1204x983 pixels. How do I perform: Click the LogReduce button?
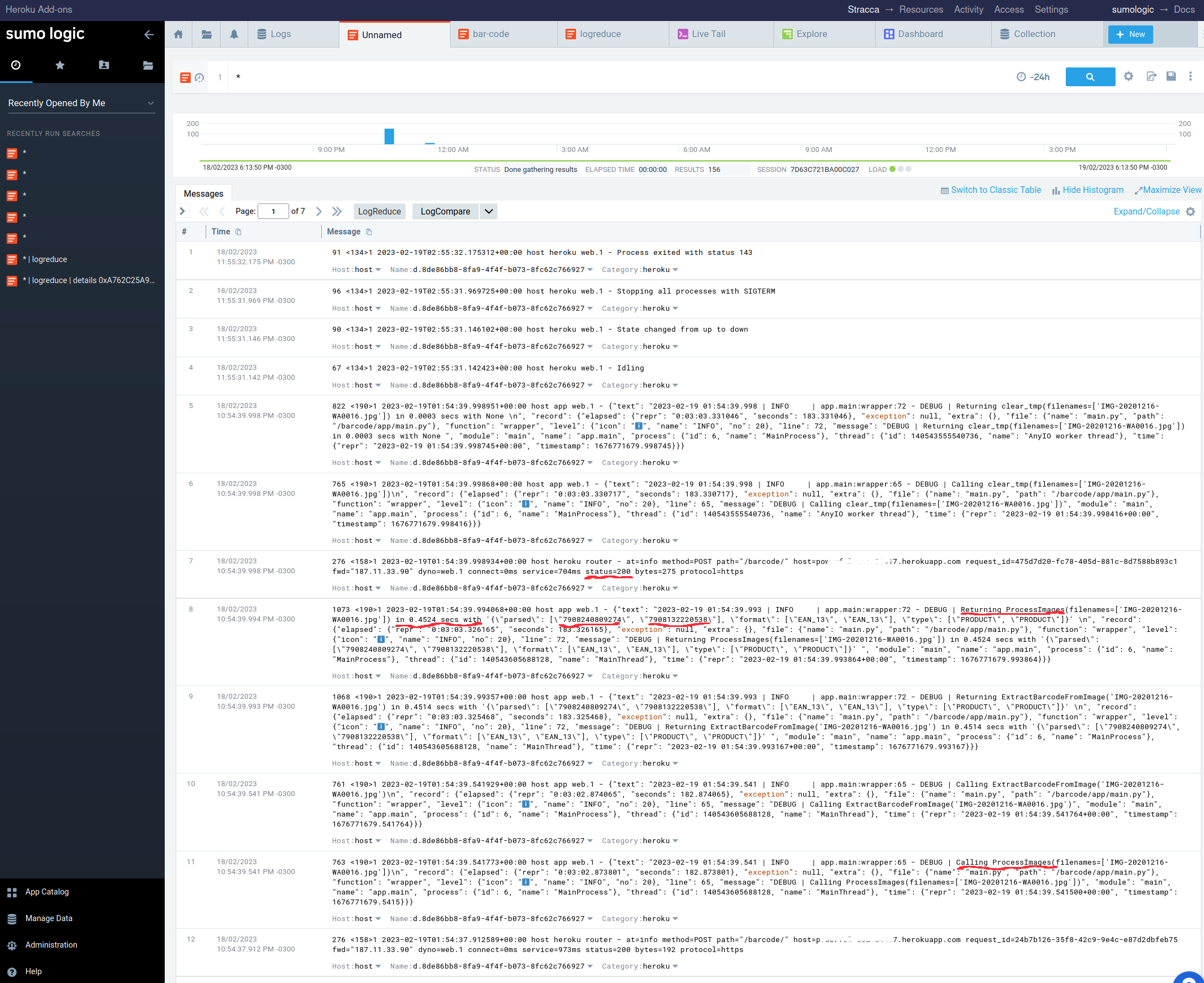pos(379,212)
